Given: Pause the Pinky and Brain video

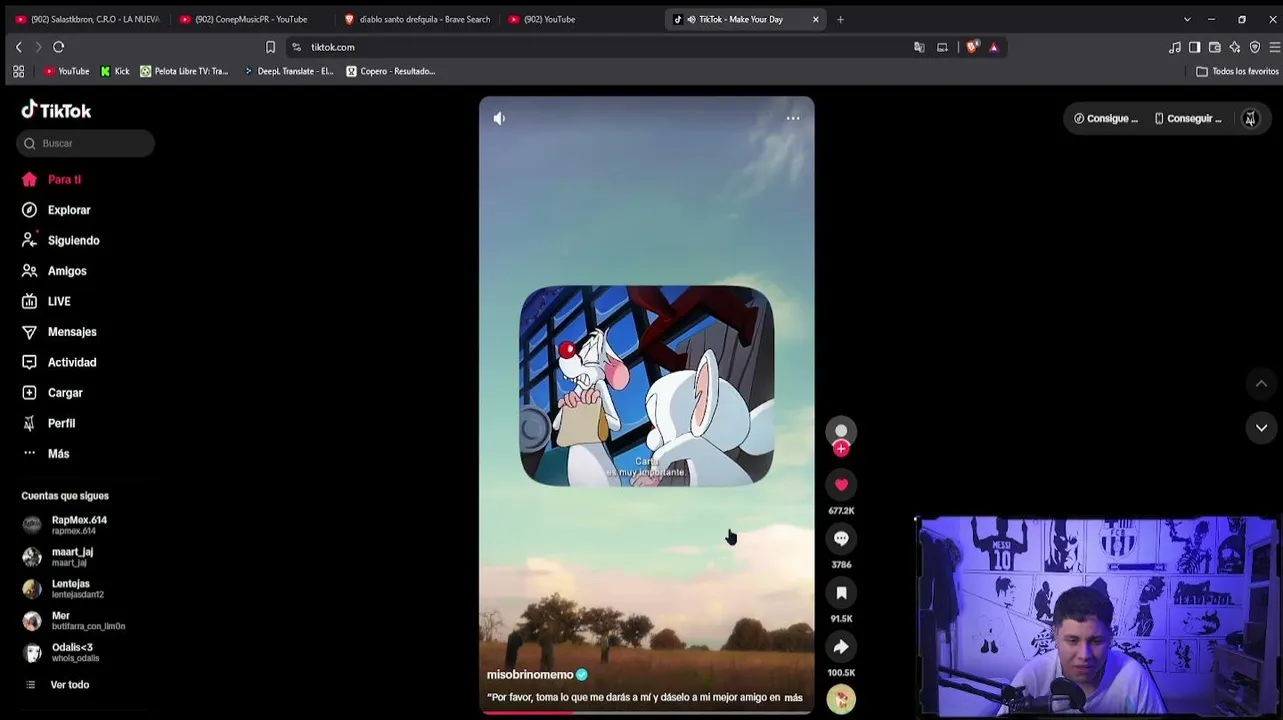Looking at the screenshot, I should coord(646,386).
